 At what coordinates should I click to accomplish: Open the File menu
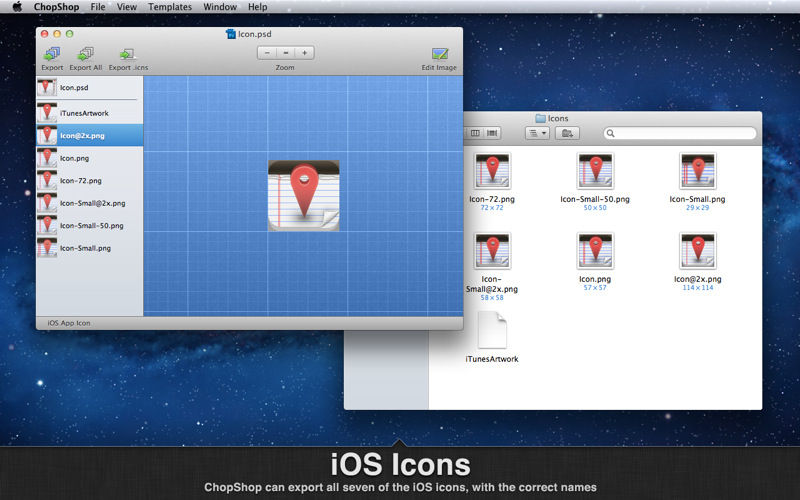[97, 7]
